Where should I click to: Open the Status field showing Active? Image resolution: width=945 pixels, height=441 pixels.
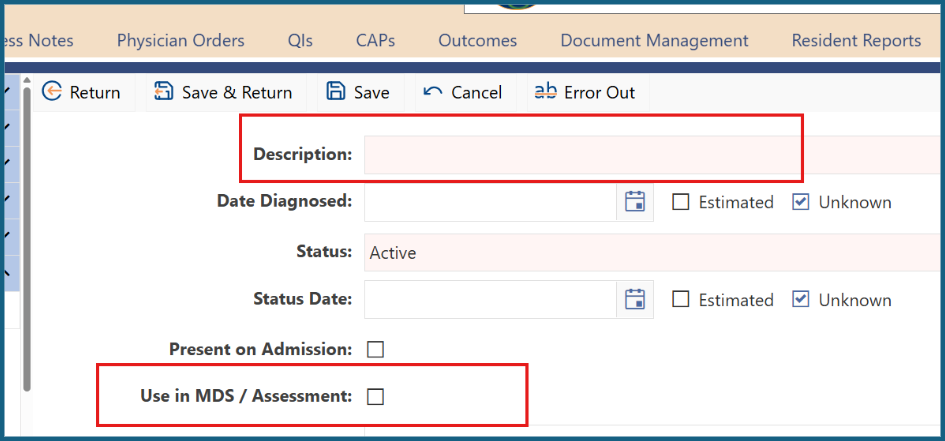coord(652,252)
